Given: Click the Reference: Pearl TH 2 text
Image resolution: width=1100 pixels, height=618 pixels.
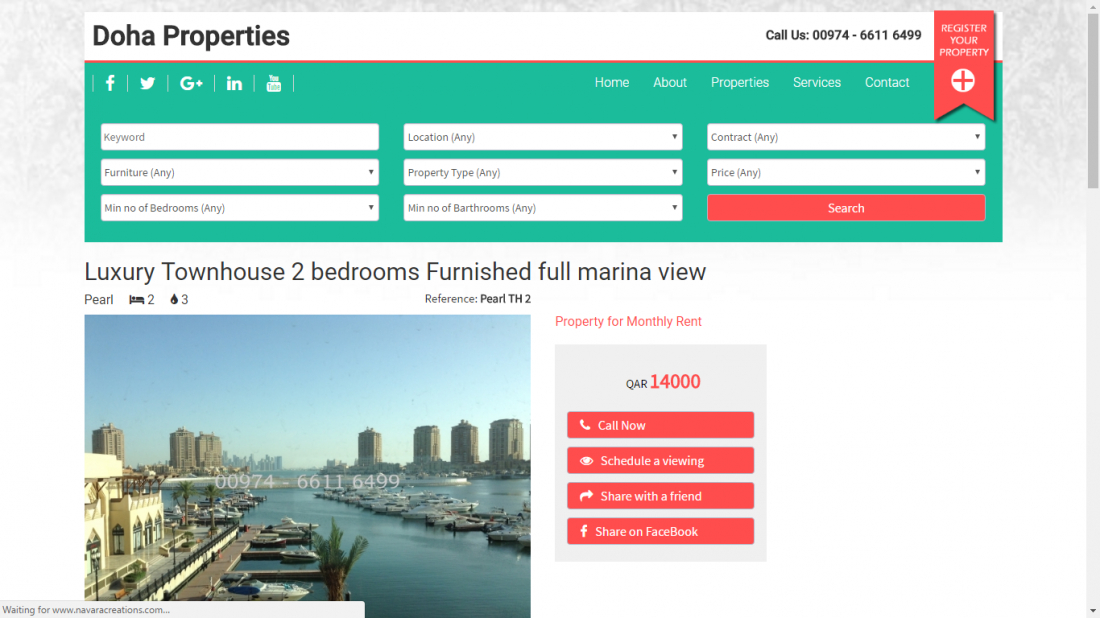Looking at the screenshot, I should [478, 299].
